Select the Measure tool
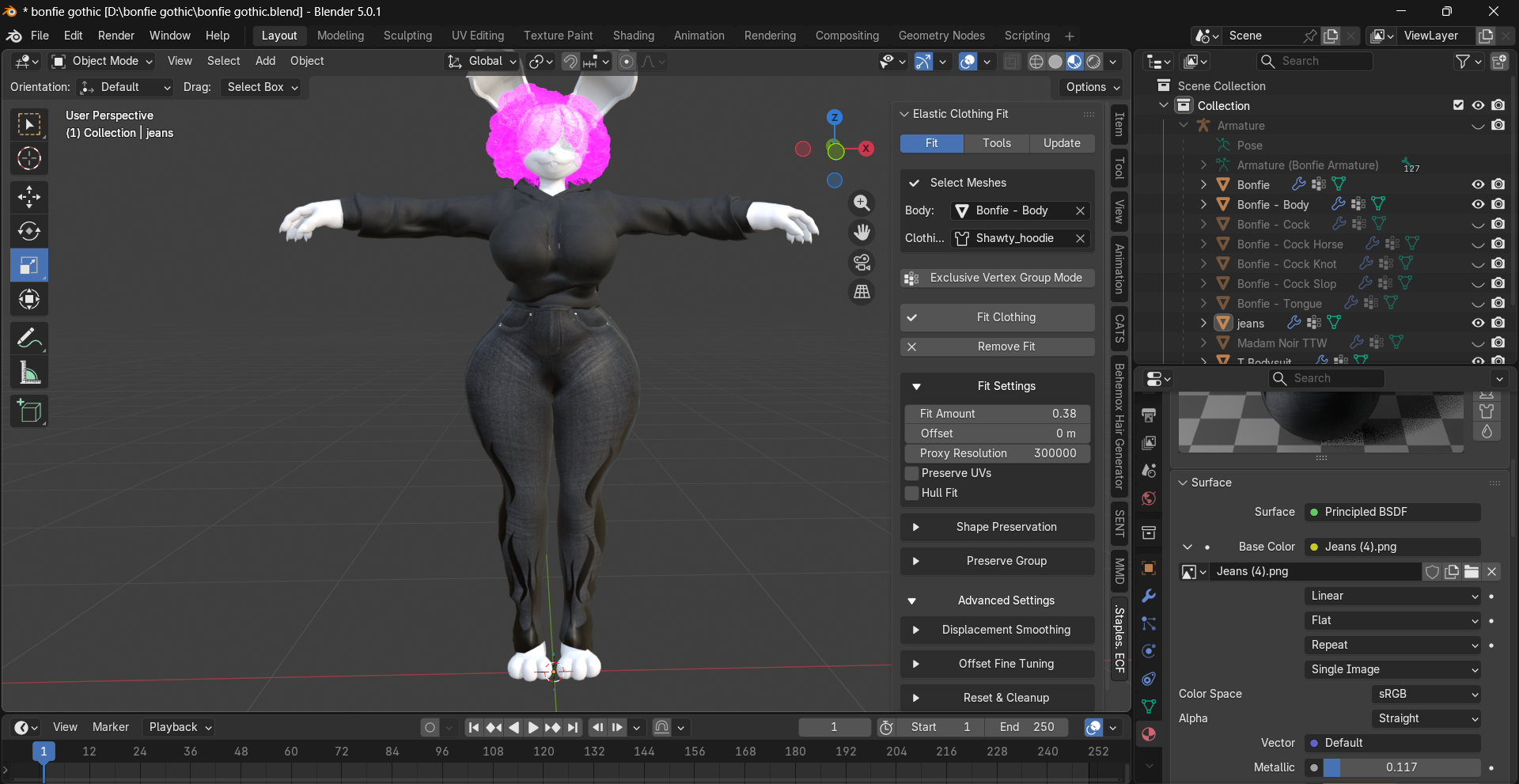 pos(29,373)
